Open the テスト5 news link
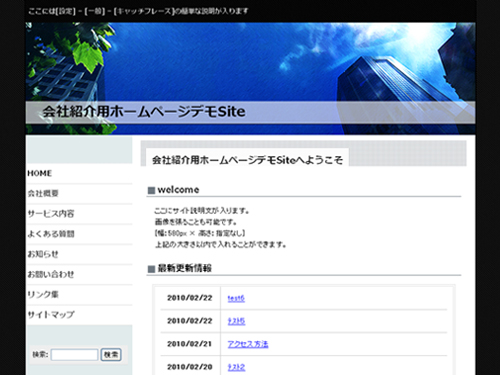Viewport: 500px width, 375px height. pos(236,321)
